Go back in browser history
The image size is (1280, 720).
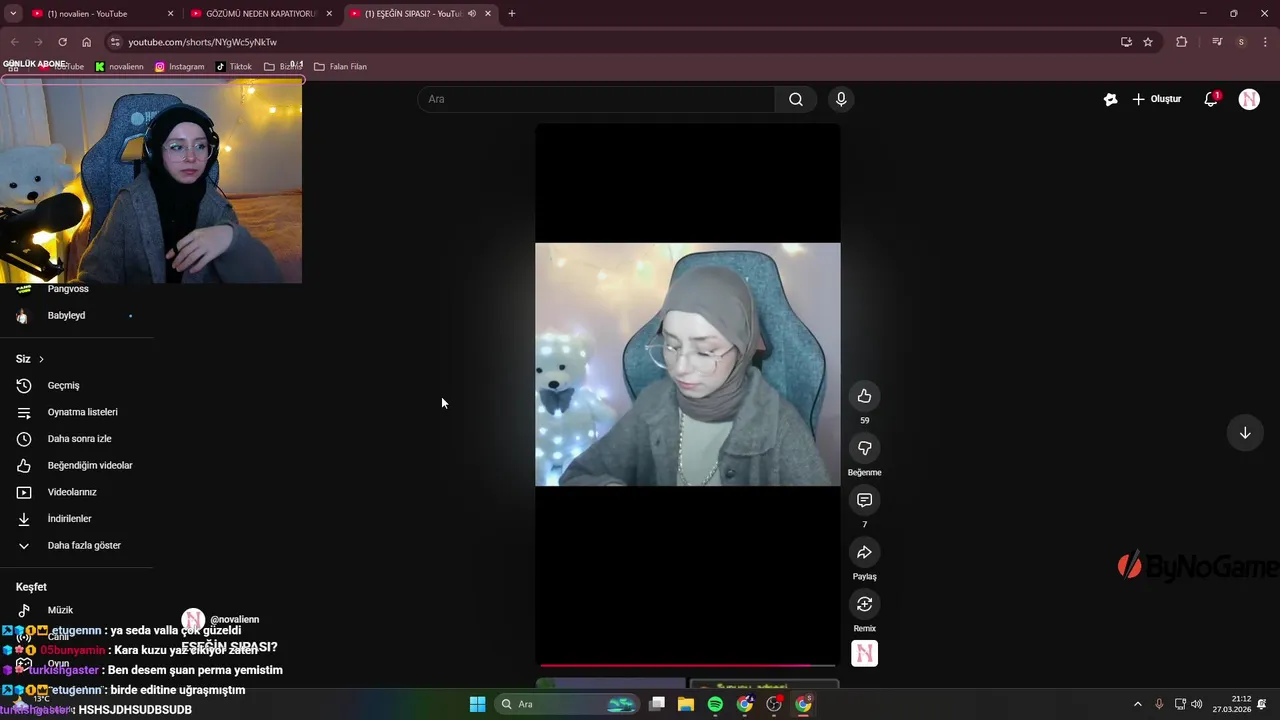[x=14, y=42]
